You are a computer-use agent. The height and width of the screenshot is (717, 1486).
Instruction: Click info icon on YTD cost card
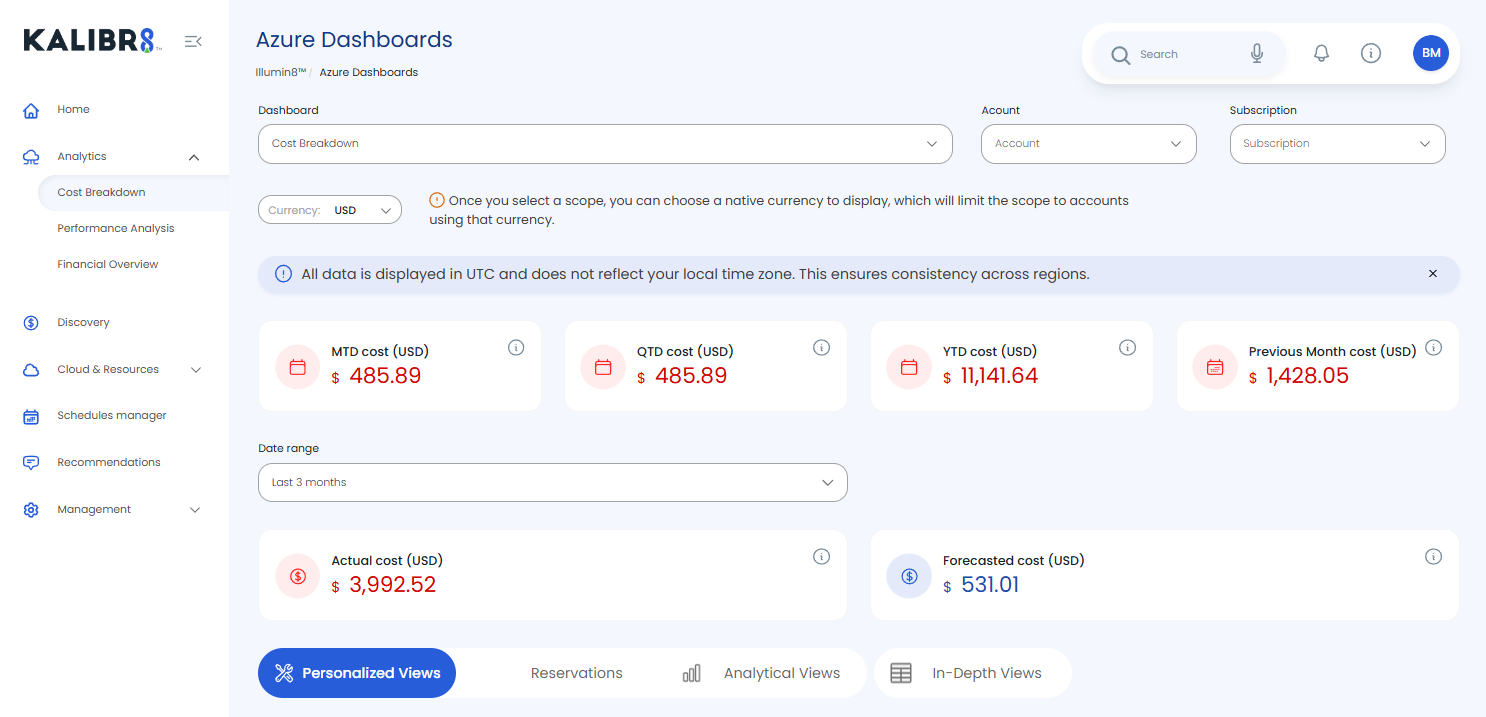coord(1127,348)
